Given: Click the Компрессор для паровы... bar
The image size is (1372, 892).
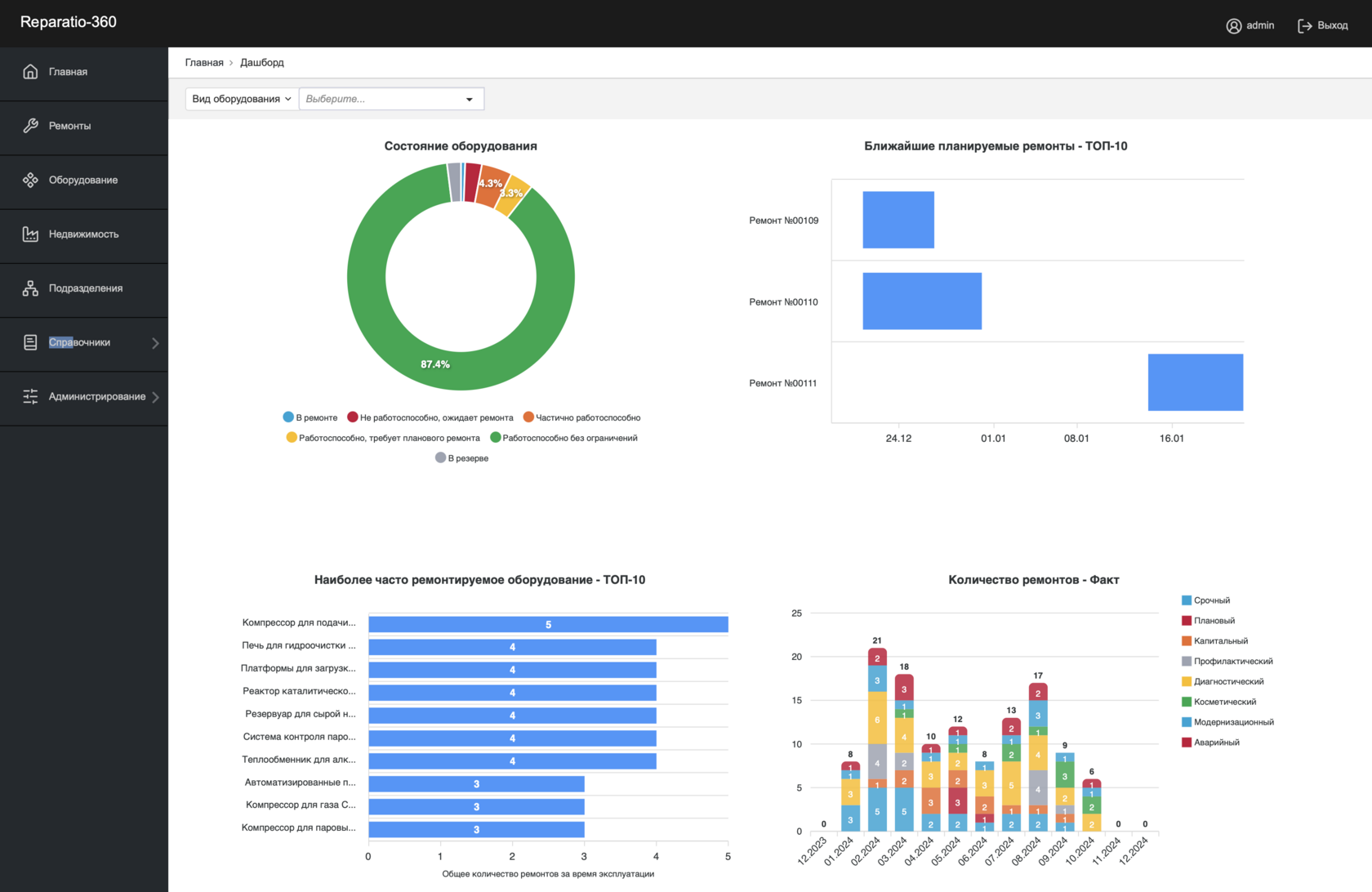Looking at the screenshot, I should coord(476,830).
